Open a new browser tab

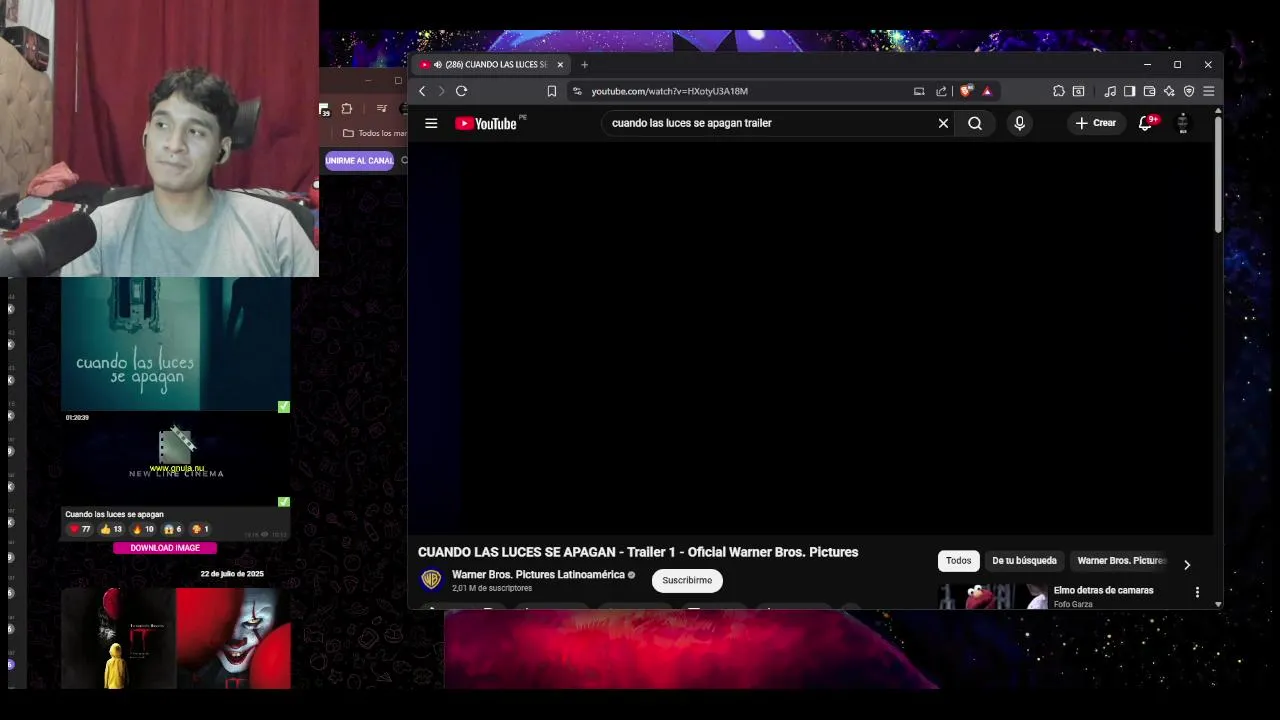[x=585, y=65]
